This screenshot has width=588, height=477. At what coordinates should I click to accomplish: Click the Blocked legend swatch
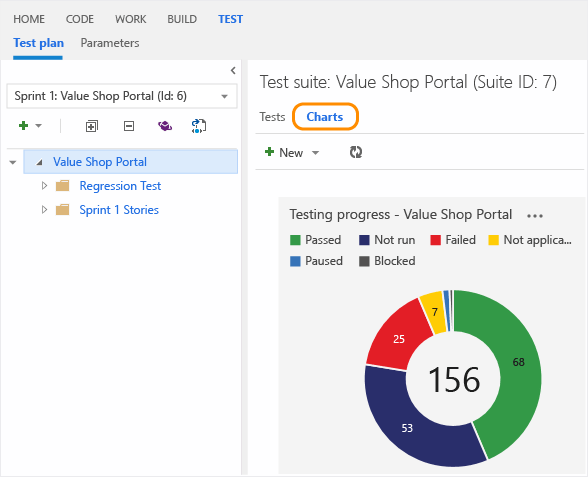(x=364, y=261)
